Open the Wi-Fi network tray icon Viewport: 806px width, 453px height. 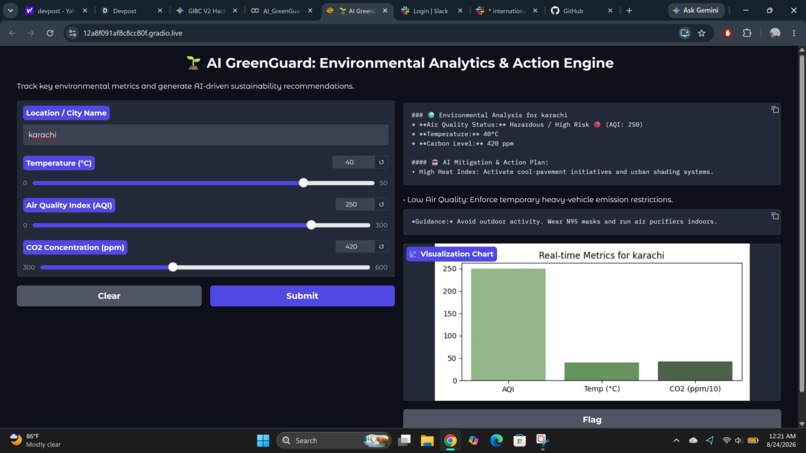click(726, 440)
